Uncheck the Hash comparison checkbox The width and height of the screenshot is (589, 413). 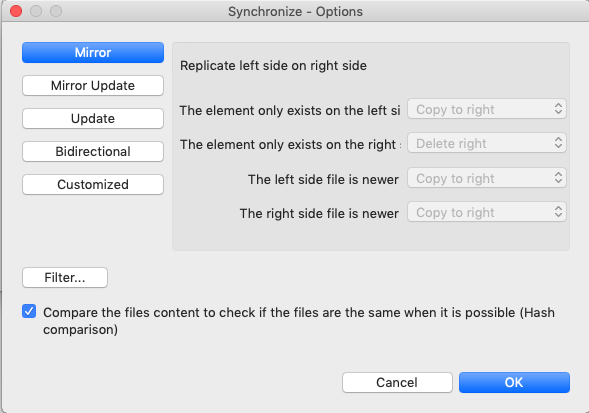(x=29, y=311)
